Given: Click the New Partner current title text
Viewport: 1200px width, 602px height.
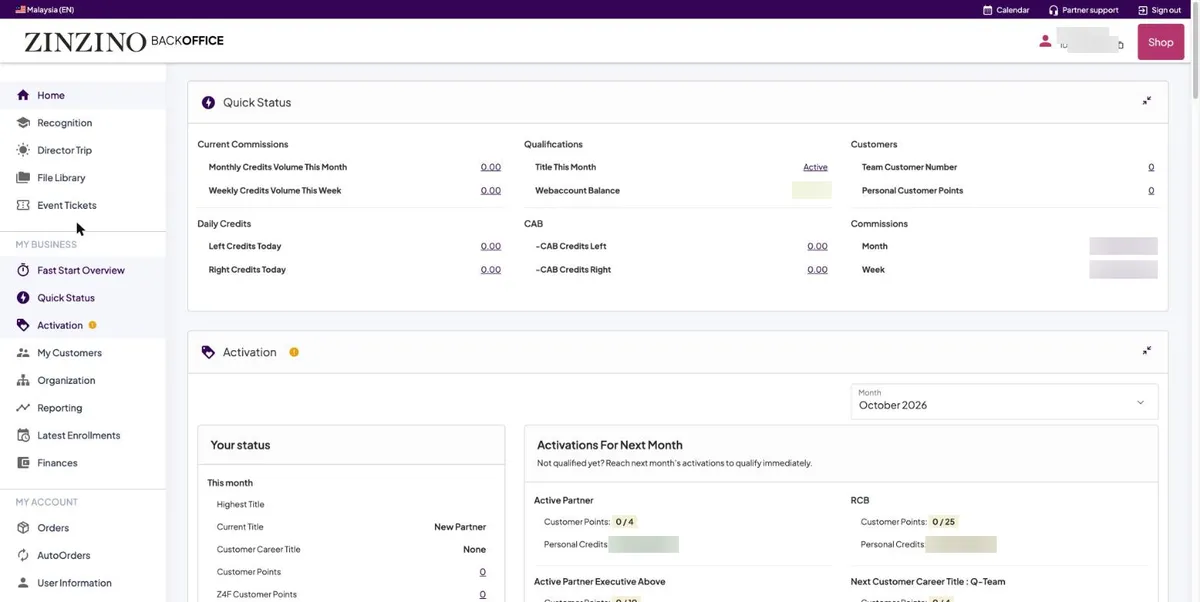Looking at the screenshot, I should pyautogui.click(x=460, y=527).
